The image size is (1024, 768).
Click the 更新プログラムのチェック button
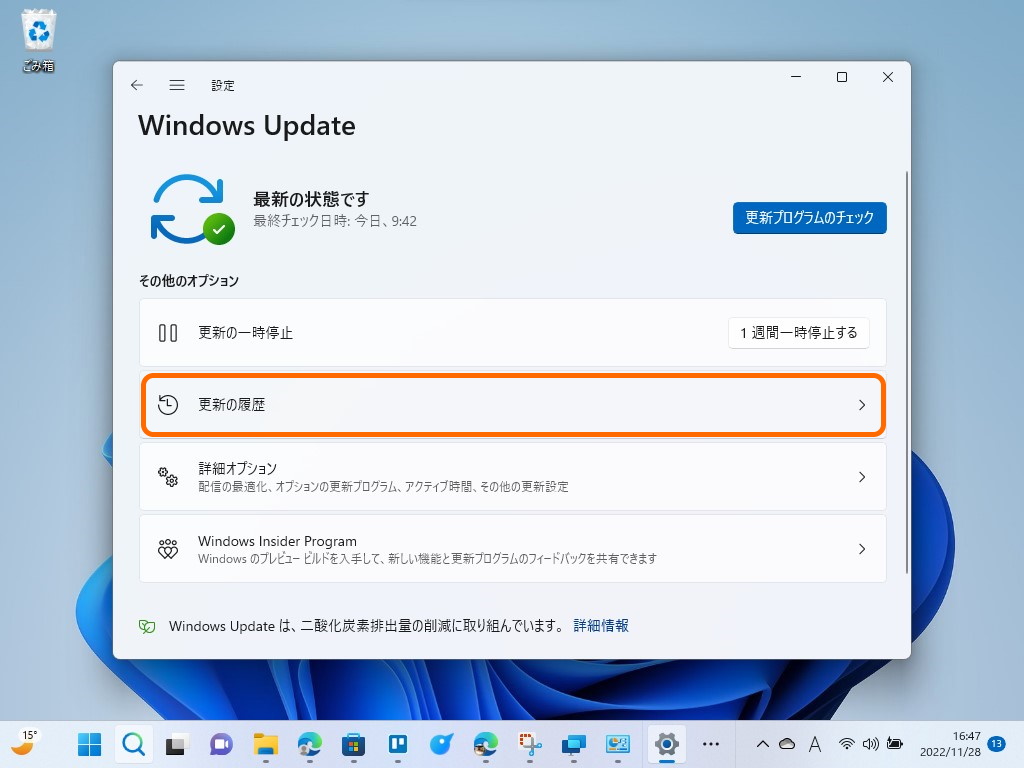809,218
